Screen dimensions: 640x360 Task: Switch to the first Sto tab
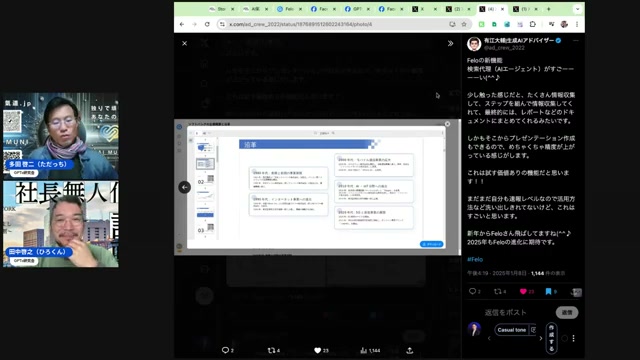[221, 9]
